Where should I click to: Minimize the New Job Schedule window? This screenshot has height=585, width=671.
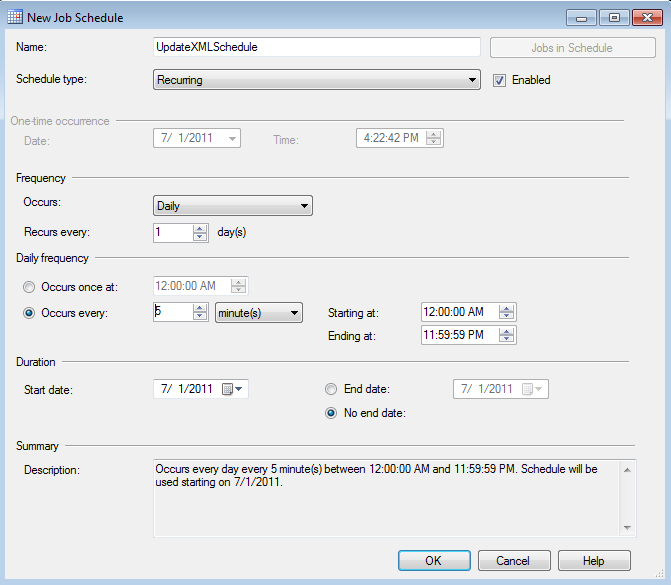pyautogui.click(x=581, y=18)
